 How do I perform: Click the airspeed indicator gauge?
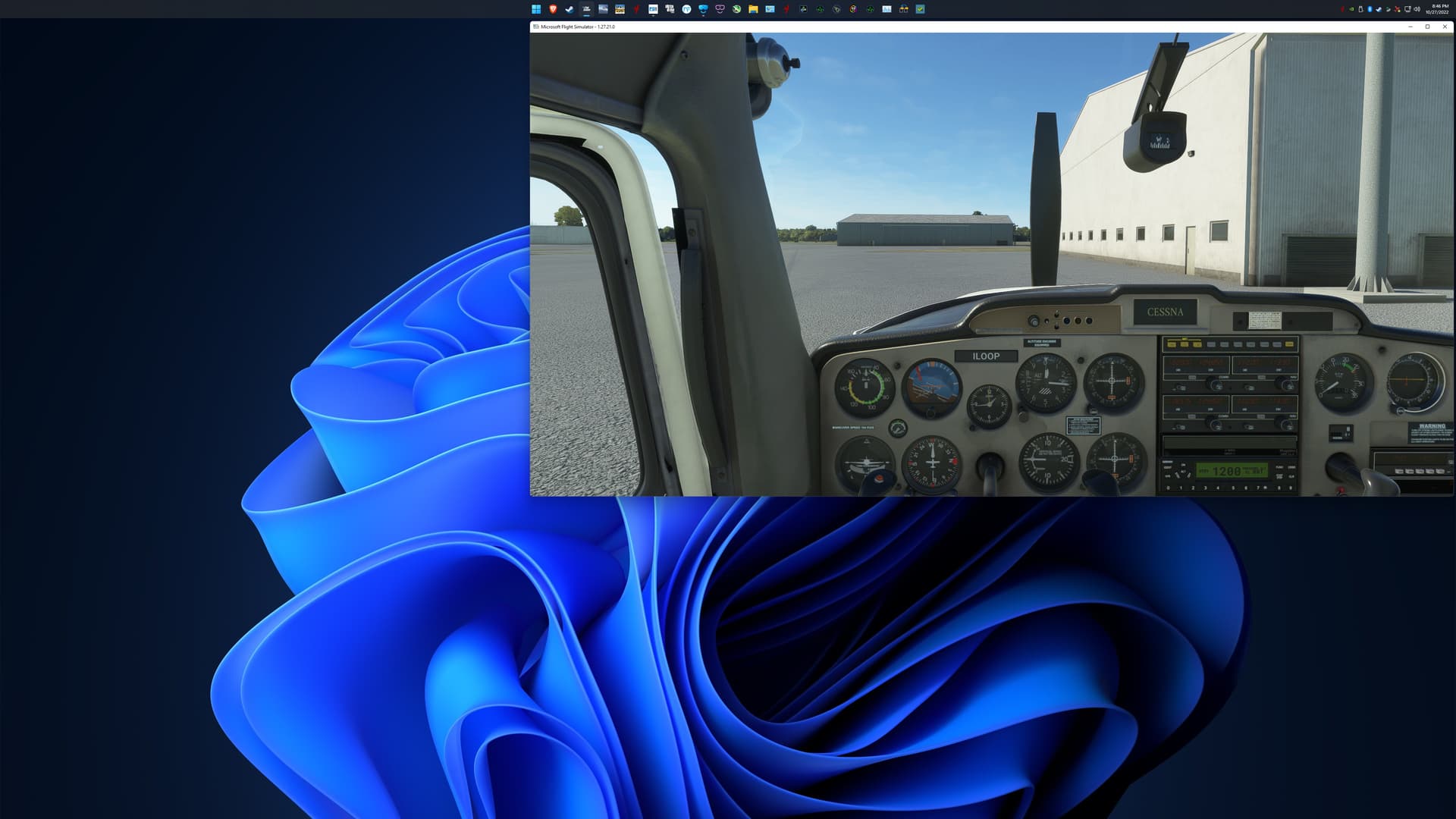(864, 387)
